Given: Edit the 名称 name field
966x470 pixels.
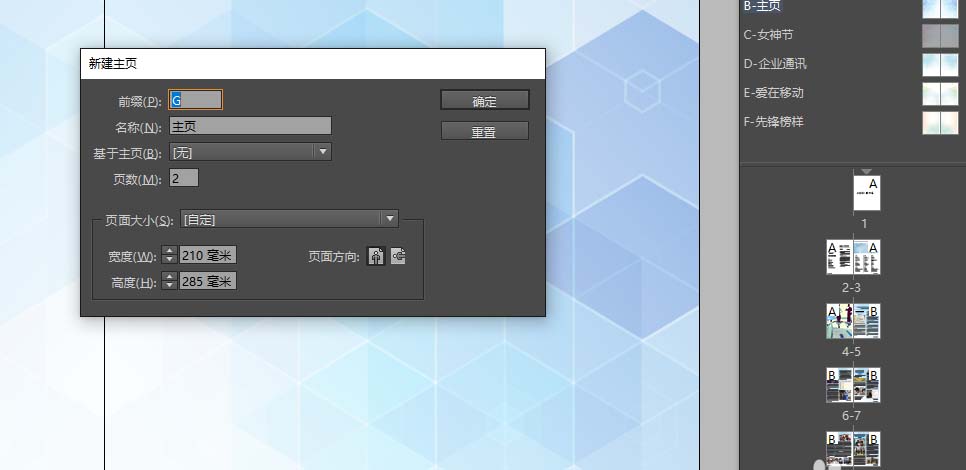Looking at the screenshot, I should pyautogui.click(x=250, y=126).
